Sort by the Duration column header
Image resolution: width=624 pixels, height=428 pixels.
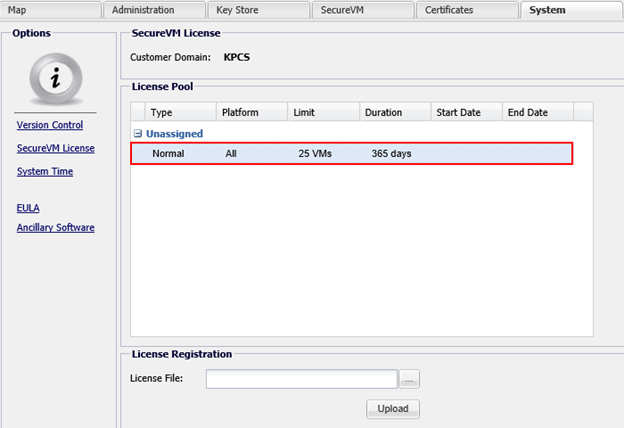[x=394, y=112]
